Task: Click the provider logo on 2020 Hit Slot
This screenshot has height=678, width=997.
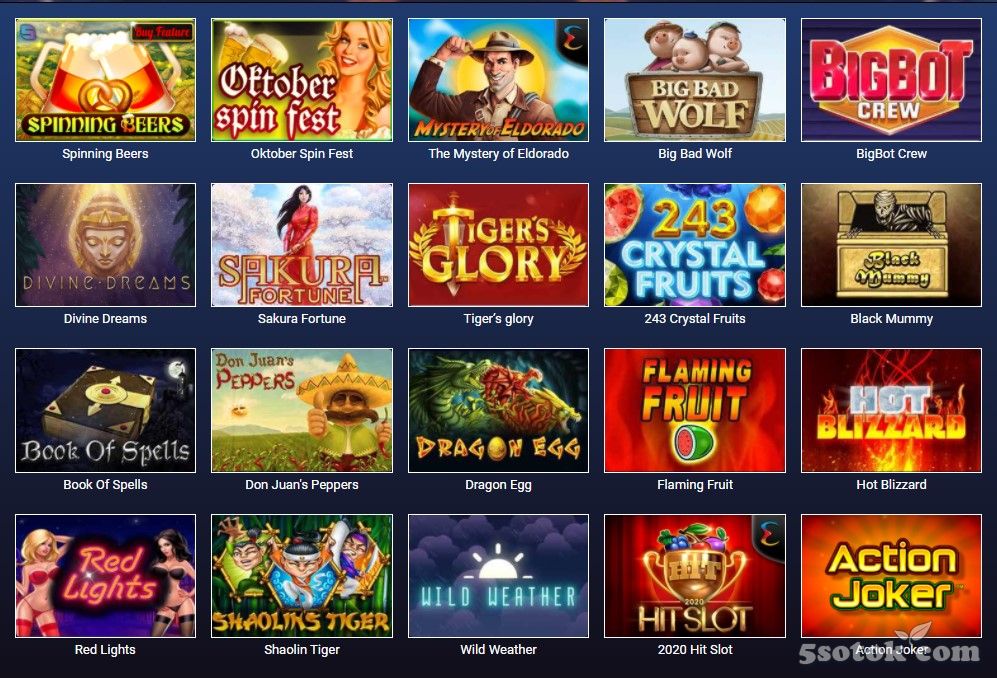Action: pos(769,534)
